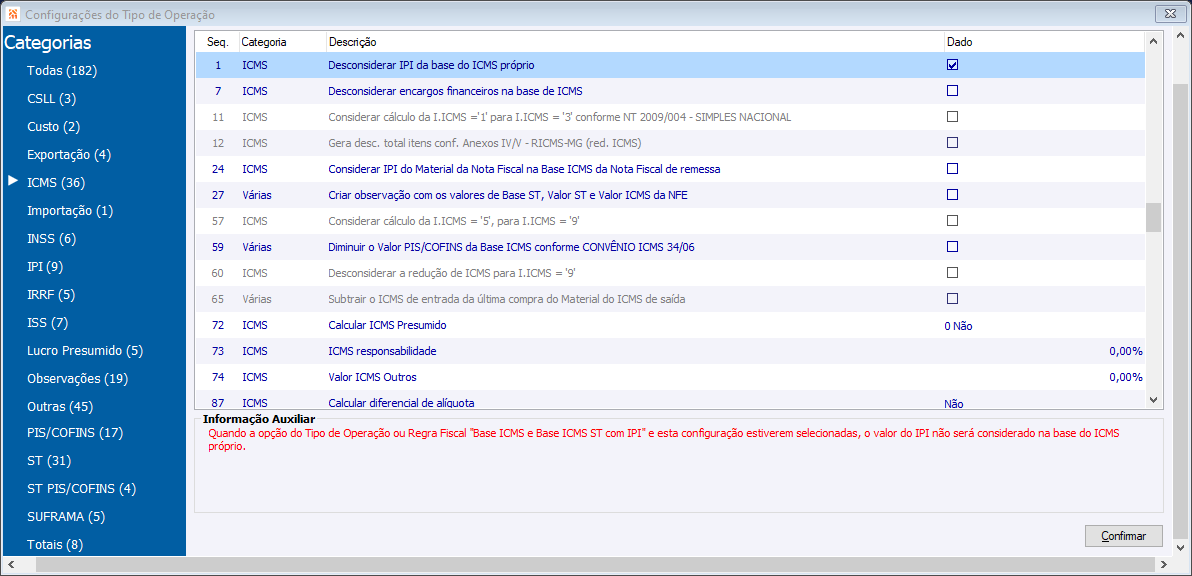Viewport: 1192px width, 576px height.
Task: Click the ICMS category arrow marker
Action: click(x=12, y=181)
